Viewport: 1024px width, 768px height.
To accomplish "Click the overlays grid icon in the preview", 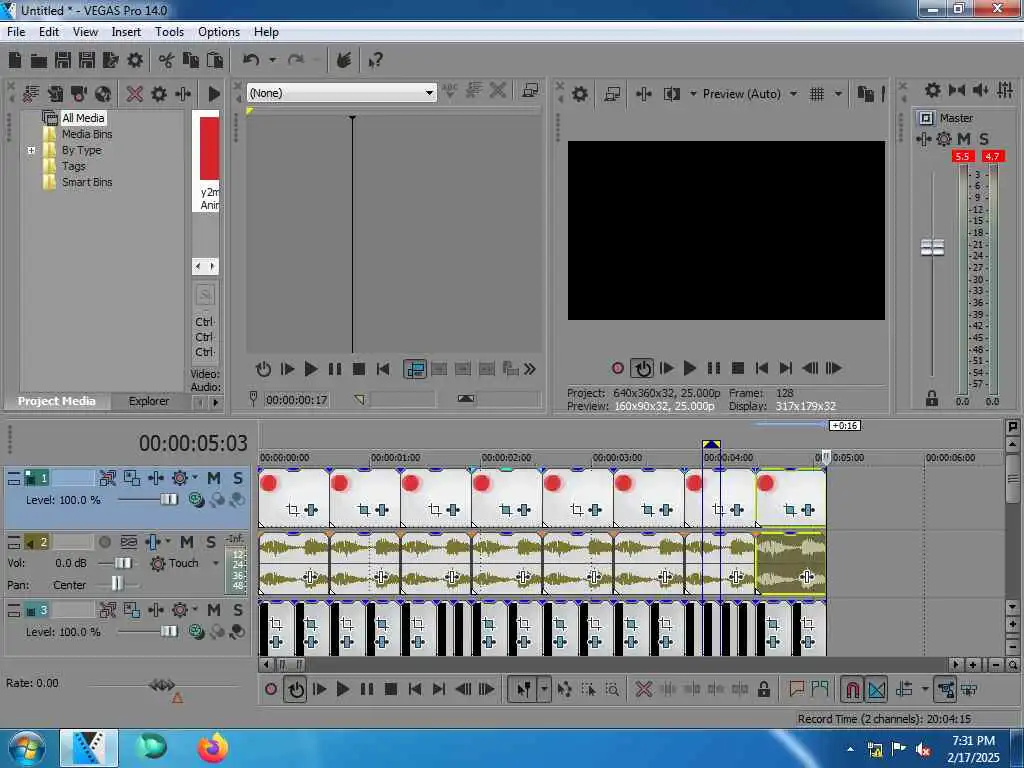I will coord(816,94).
